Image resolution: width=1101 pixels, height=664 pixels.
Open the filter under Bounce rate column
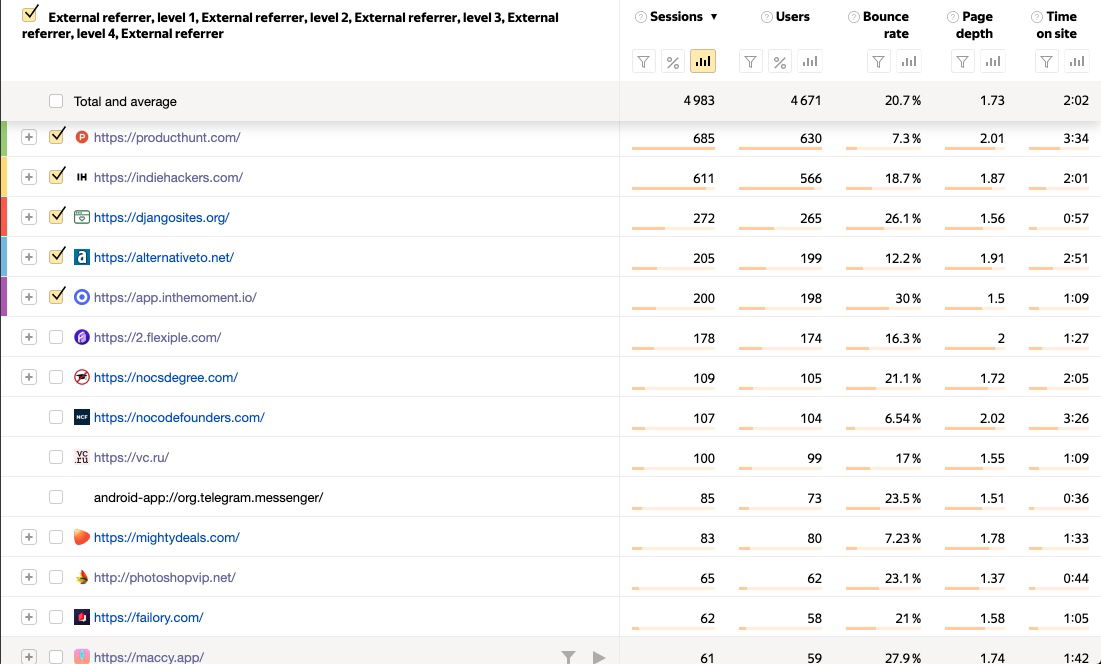click(x=878, y=62)
